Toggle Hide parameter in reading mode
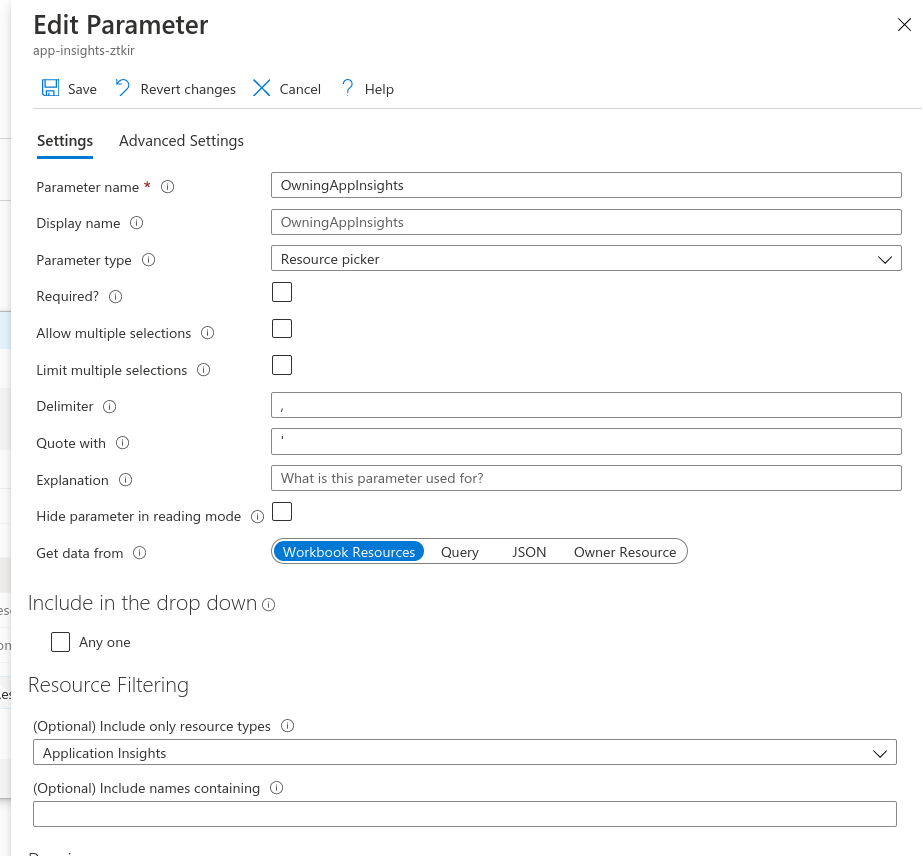This screenshot has width=923, height=856. tap(282, 512)
